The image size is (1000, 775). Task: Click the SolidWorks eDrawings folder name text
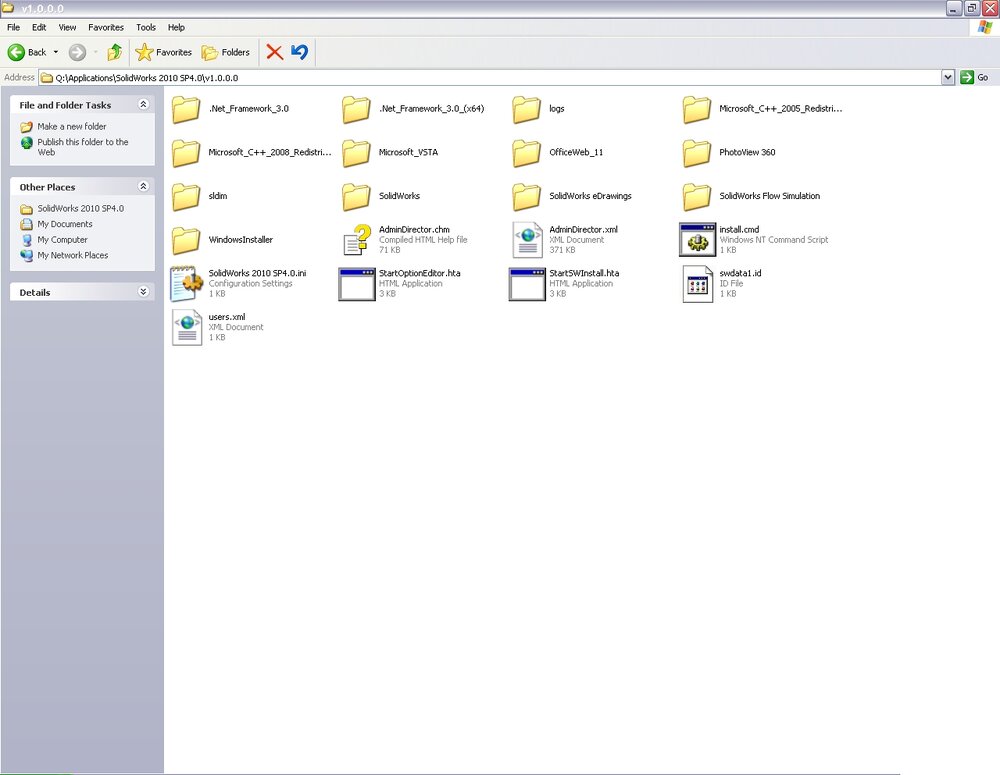tap(591, 196)
